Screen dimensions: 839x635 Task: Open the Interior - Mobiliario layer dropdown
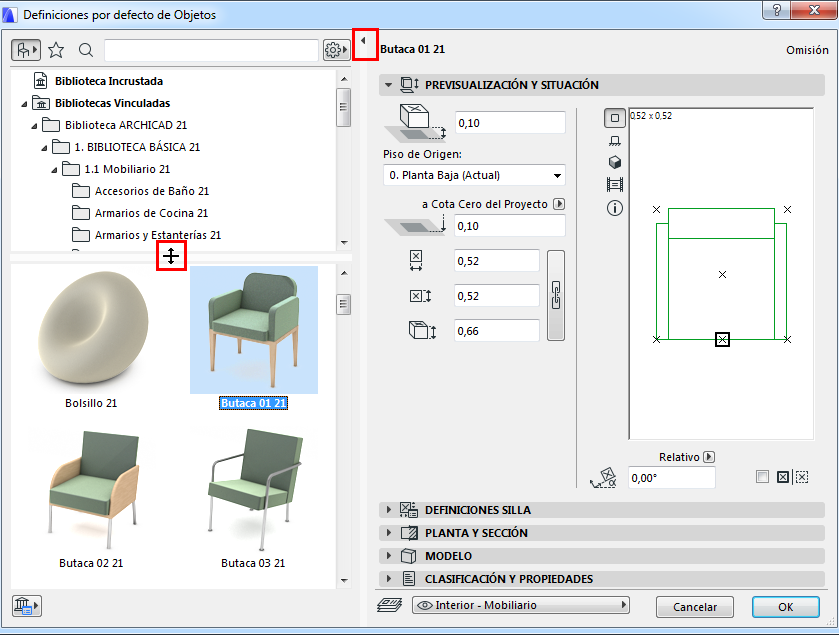[x=521, y=605]
